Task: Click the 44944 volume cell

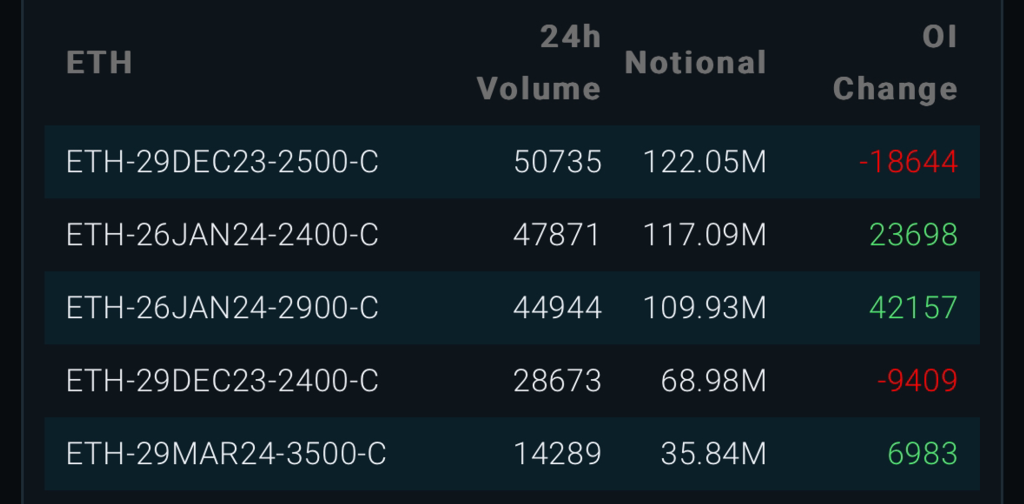Action: click(x=557, y=308)
